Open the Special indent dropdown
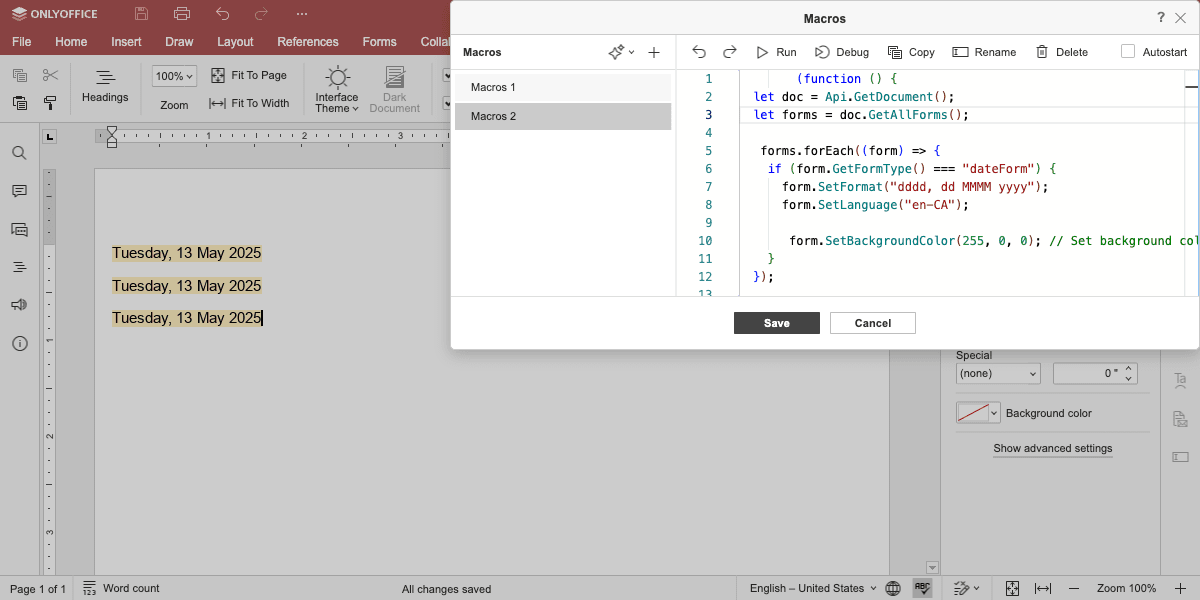The width and height of the screenshot is (1200, 600). tap(998, 373)
